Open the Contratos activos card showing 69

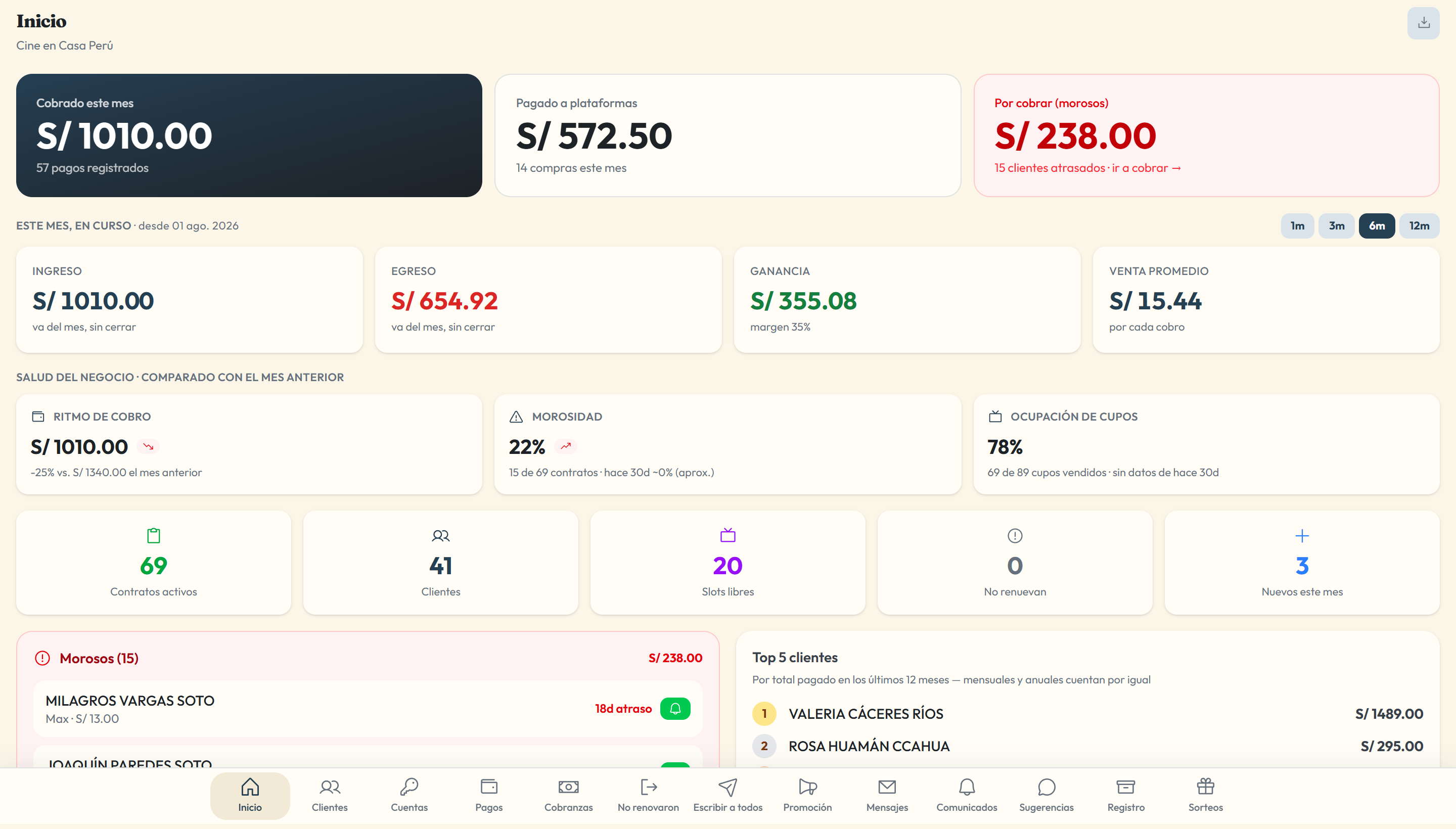click(x=154, y=563)
